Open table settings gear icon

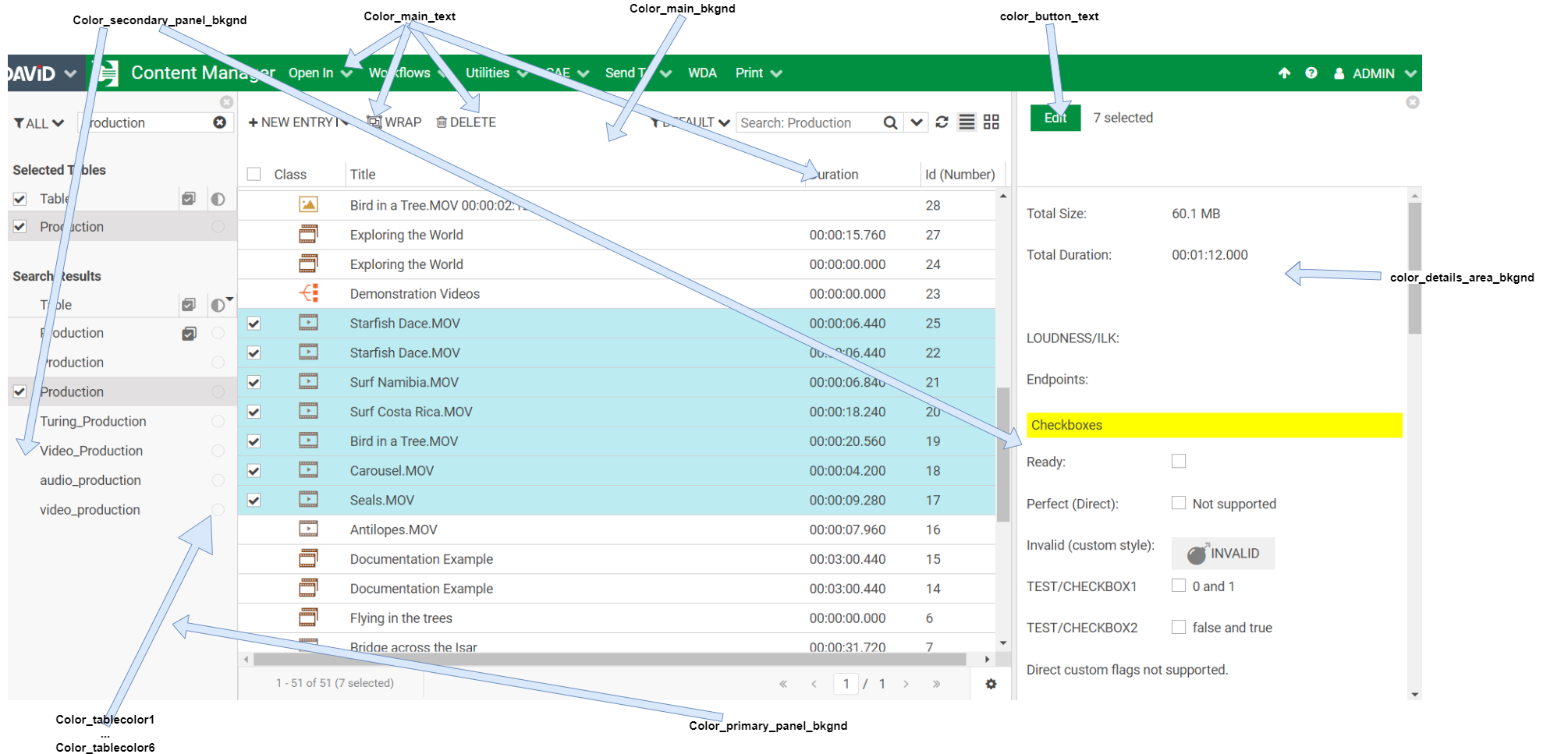pos(991,684)
